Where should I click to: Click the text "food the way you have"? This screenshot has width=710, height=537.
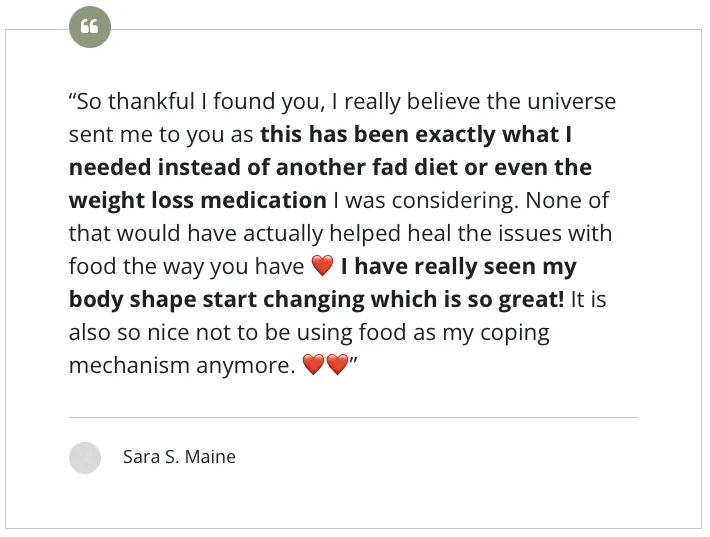click(185, 267)
